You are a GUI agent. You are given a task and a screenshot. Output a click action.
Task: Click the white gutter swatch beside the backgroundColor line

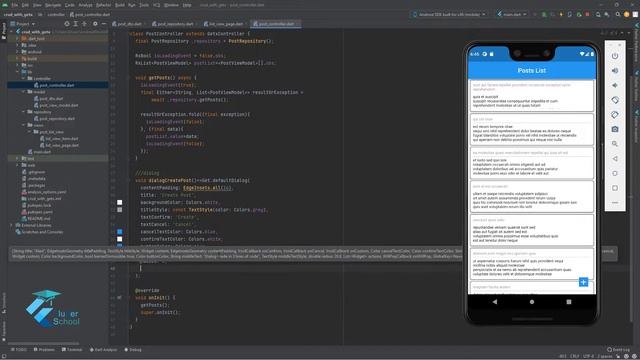[x=120, y=202]
